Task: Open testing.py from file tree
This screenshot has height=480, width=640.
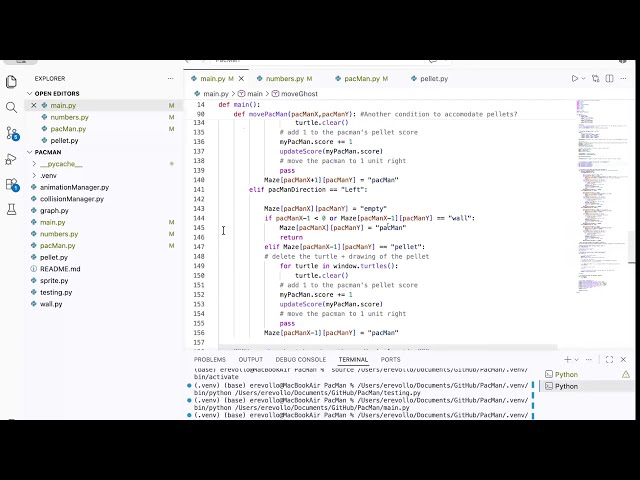Action: [x=56, y=292]
